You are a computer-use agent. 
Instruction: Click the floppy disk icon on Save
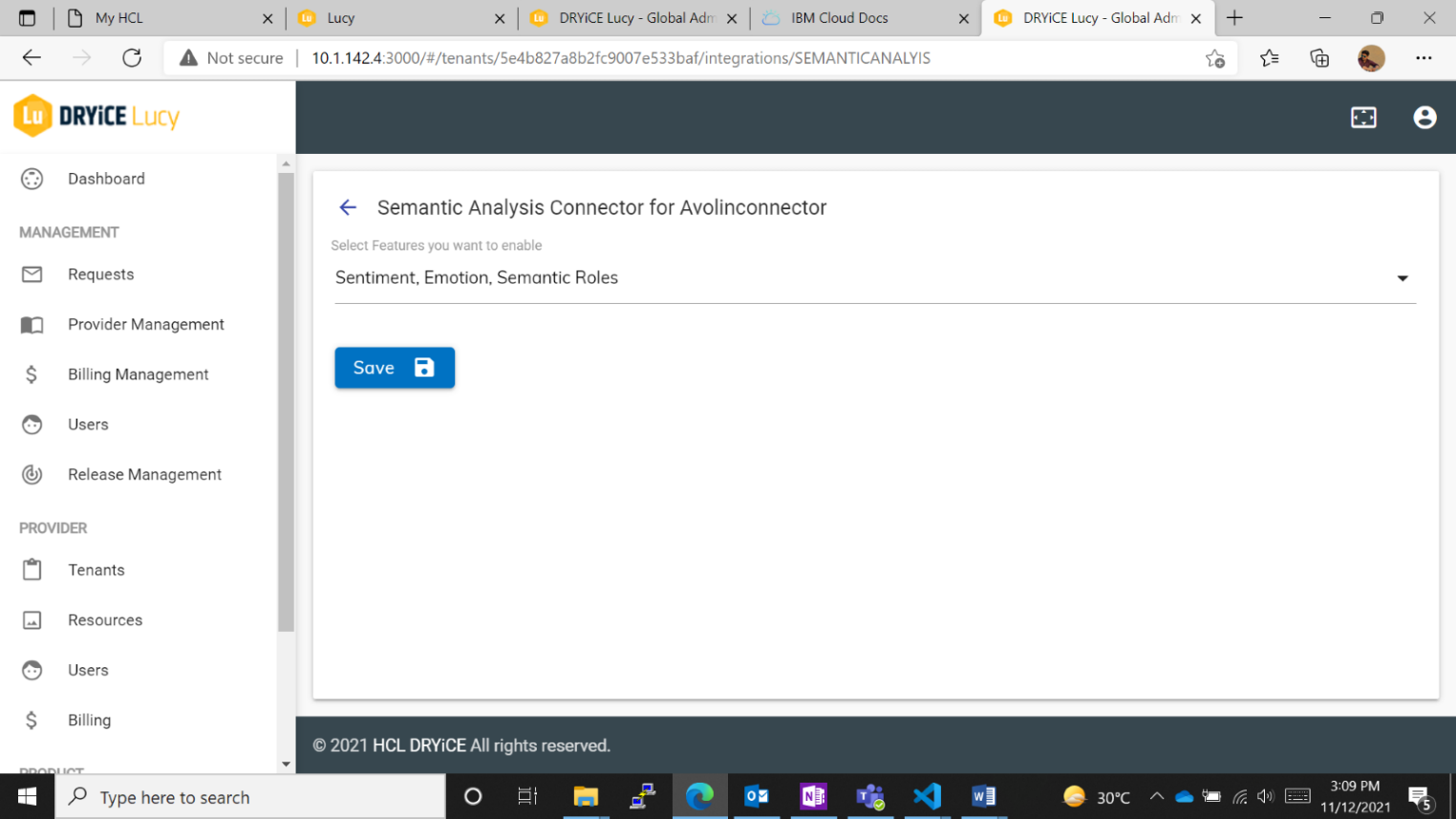[424, 368]
